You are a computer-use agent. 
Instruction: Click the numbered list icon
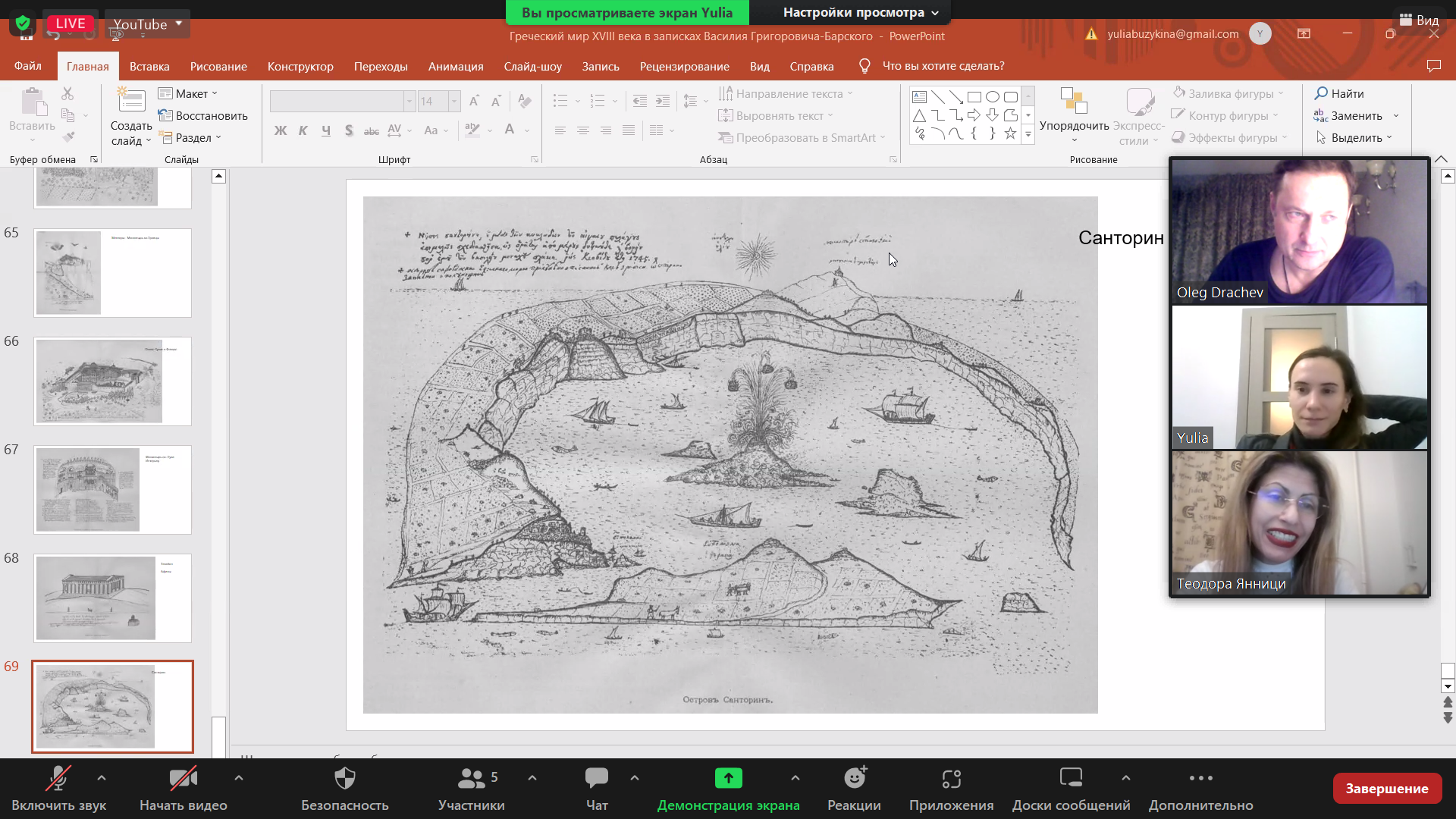tap(598, 101)
